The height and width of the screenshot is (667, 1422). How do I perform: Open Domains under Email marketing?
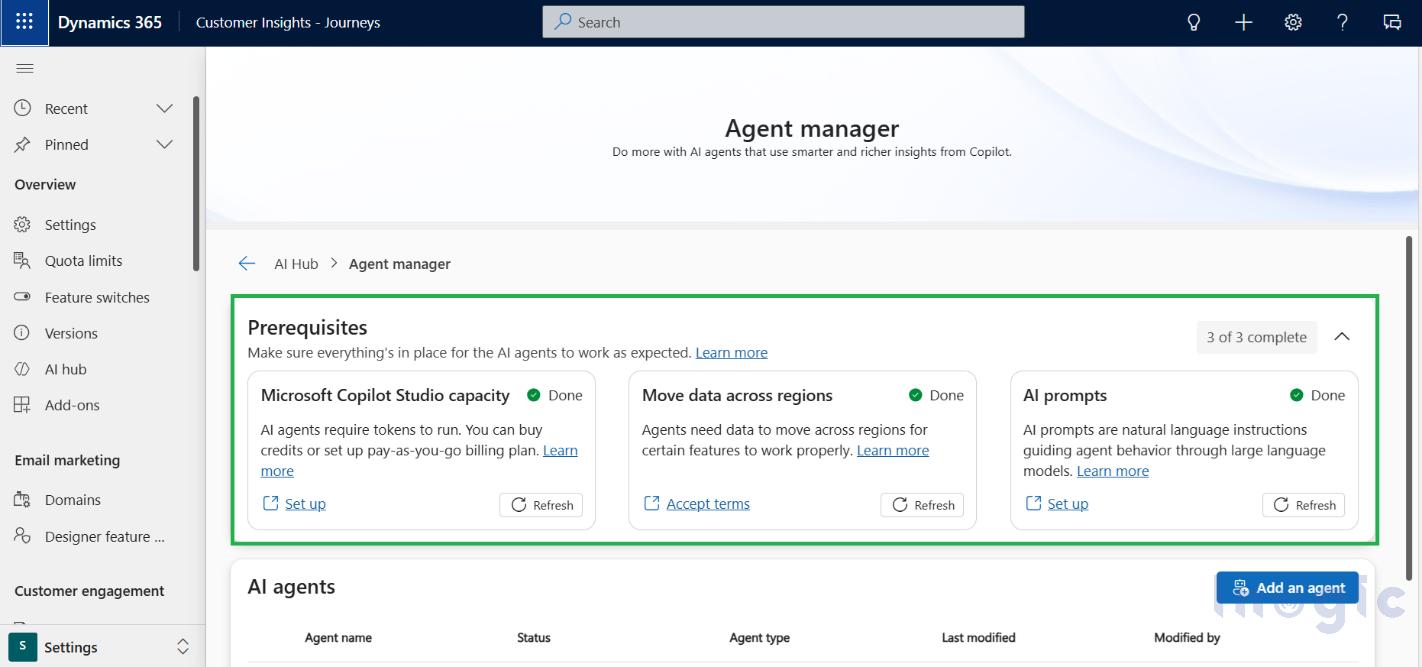[73, 499]
